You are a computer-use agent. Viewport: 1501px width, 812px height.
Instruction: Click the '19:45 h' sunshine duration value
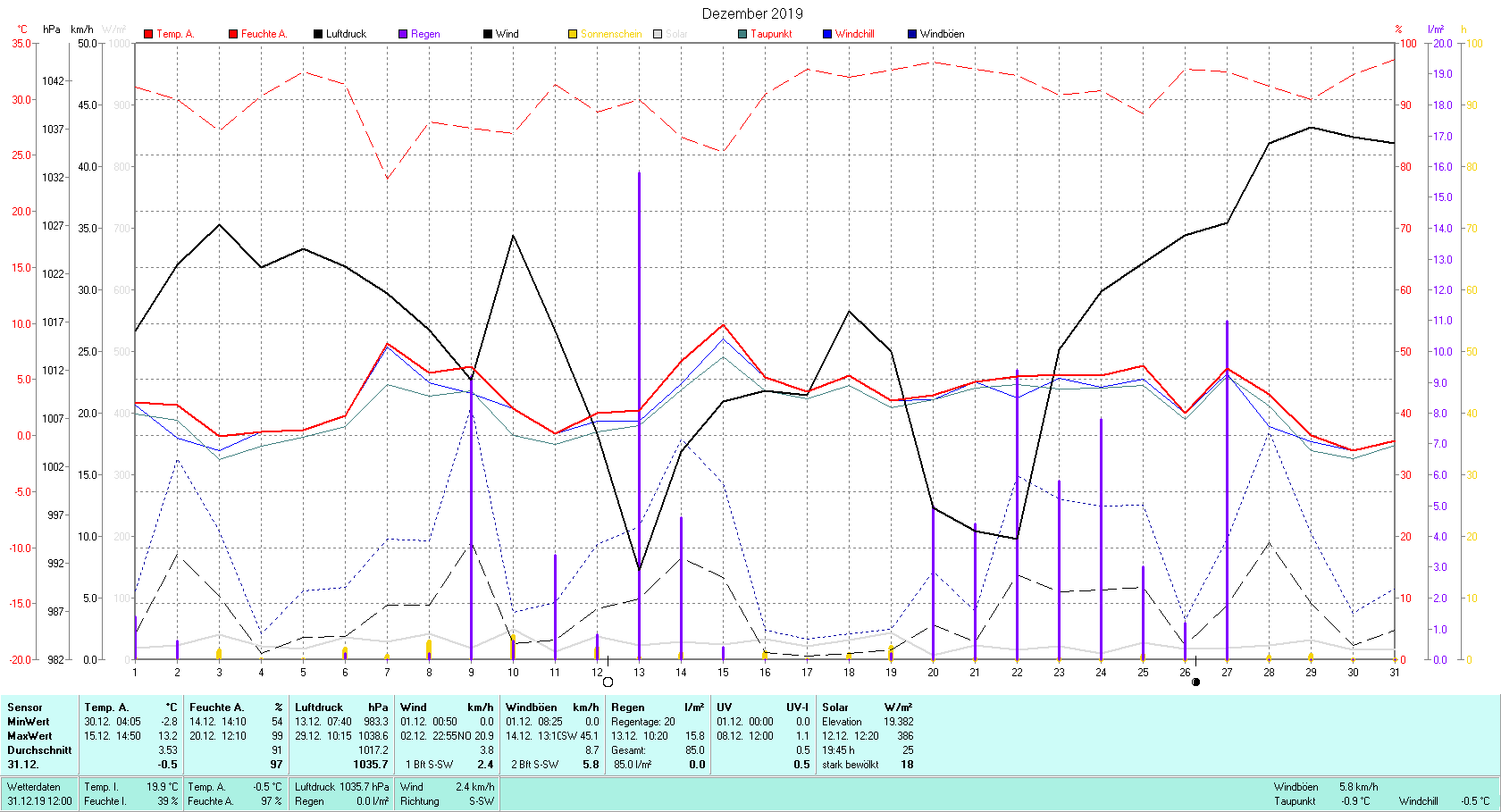[x=838, y=750]
